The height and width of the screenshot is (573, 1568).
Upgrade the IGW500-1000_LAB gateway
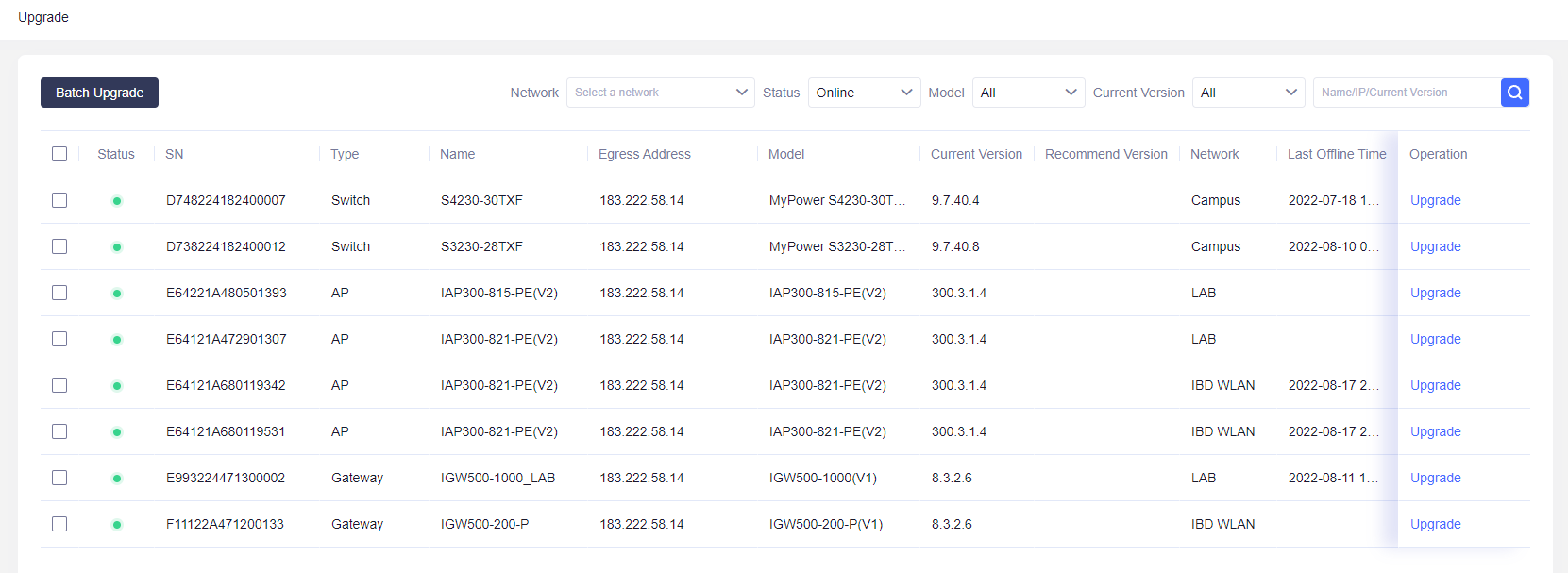coord(1435,478)
